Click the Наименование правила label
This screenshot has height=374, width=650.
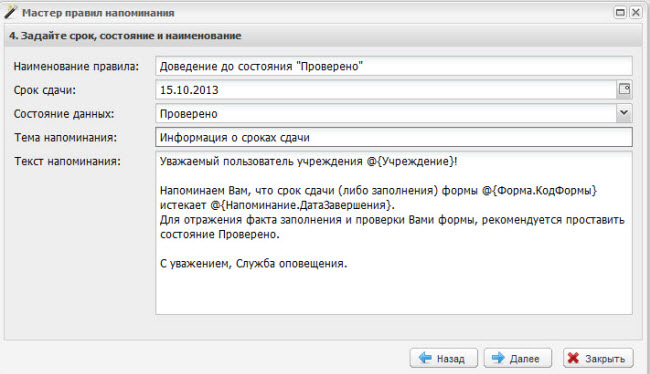pos(76,66)
